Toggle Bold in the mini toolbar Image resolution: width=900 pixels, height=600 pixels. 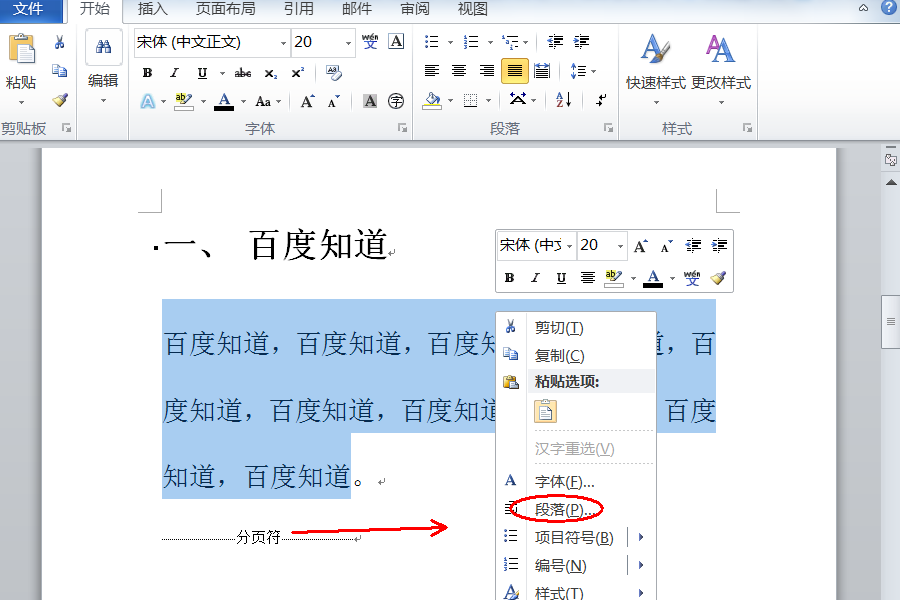click(509, 278)
